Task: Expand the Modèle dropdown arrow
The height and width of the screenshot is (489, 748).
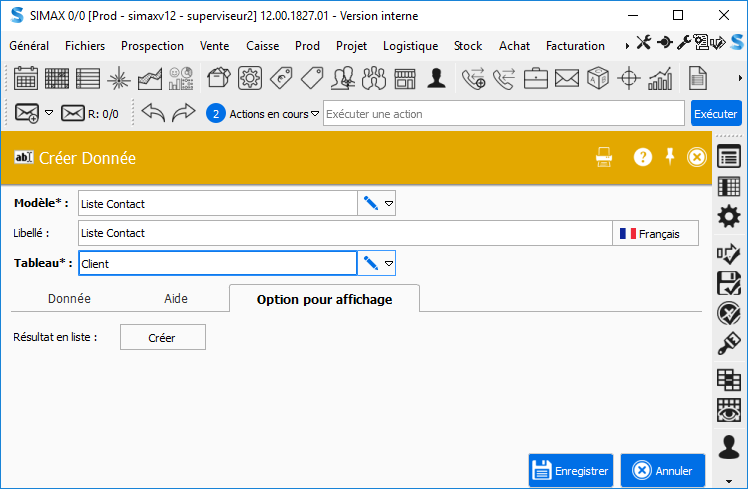Action: pyautogui.click(x=389, y=203)
